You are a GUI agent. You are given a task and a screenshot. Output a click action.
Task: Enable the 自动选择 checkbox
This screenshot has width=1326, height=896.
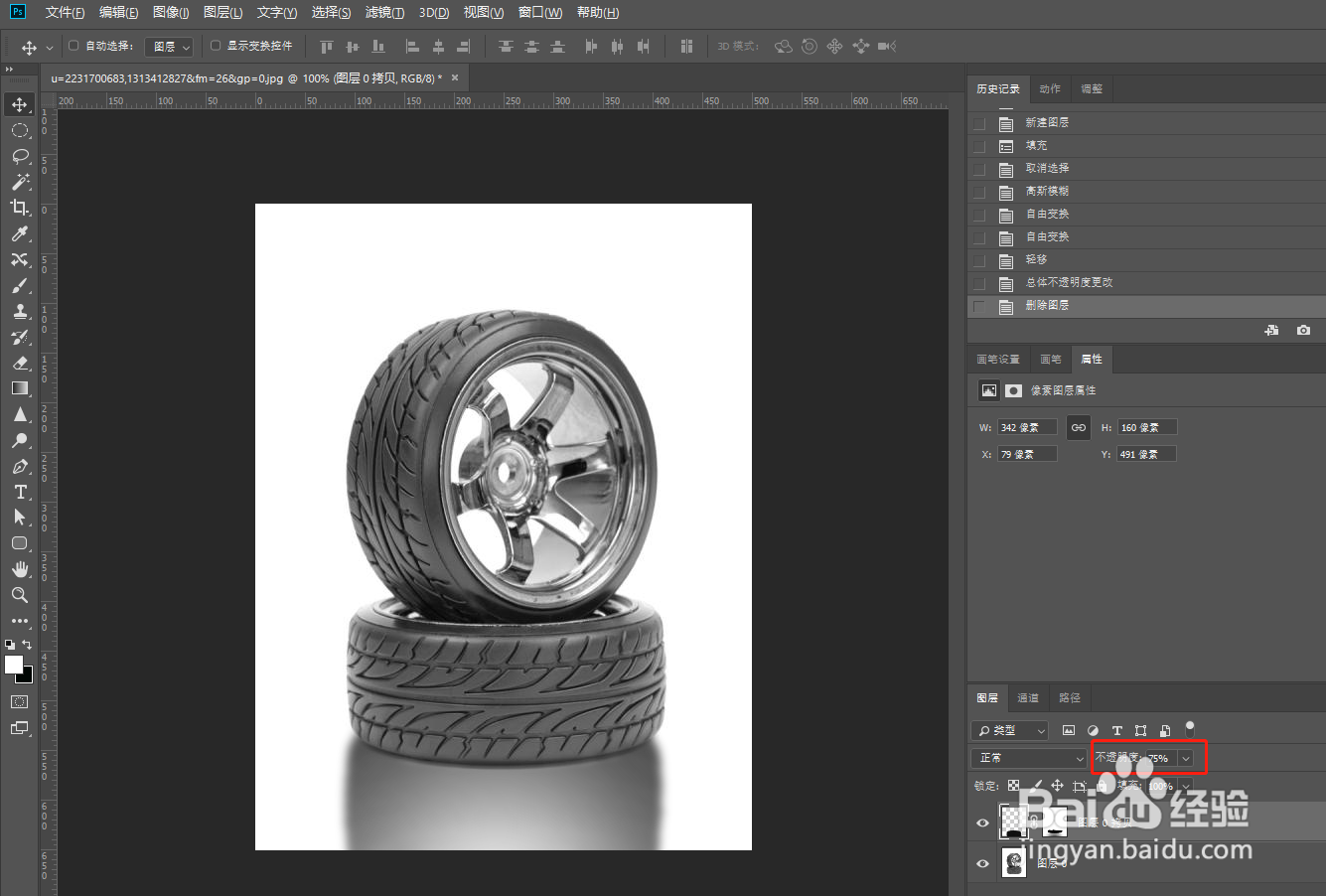tap(74, 46)
